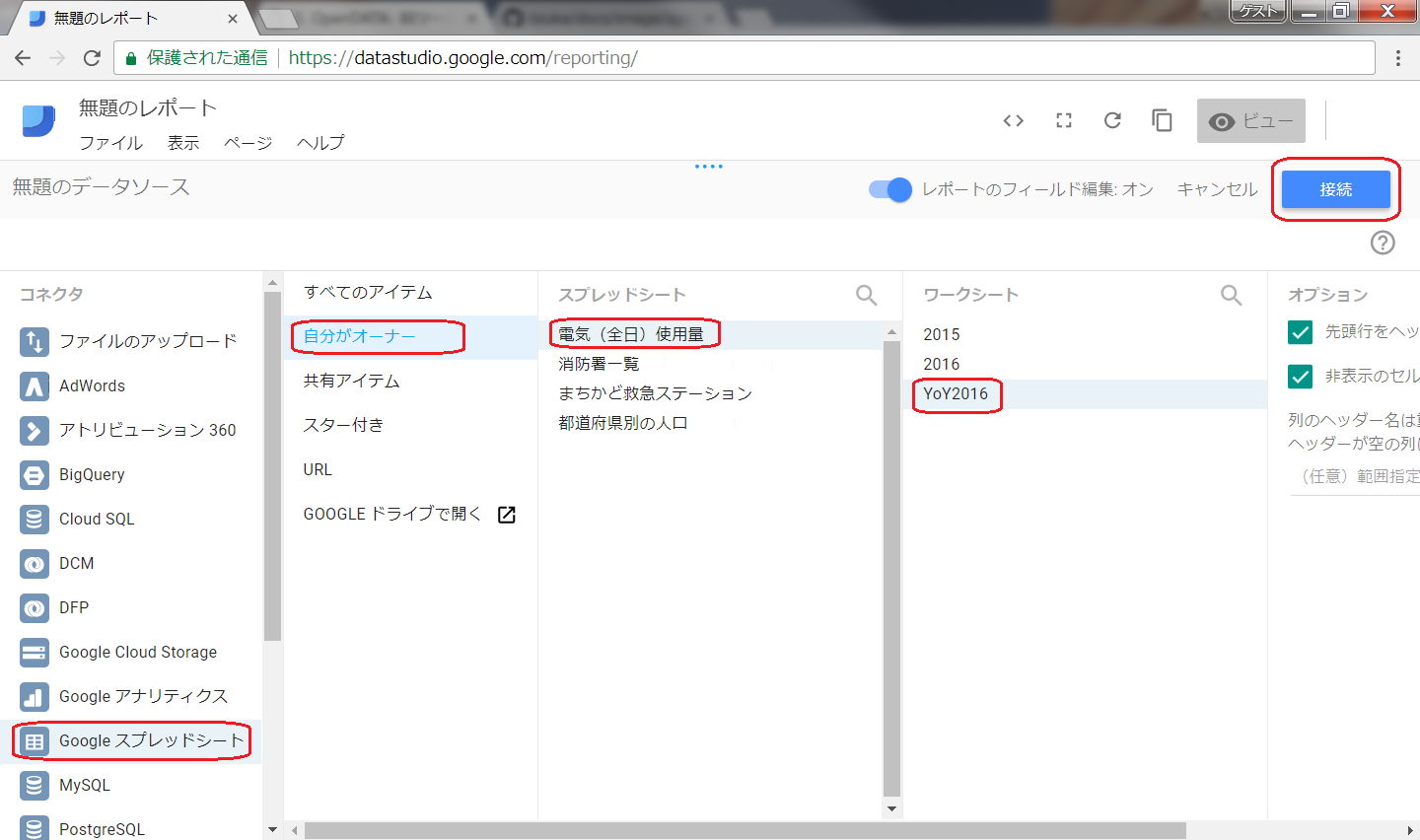Viewport: 1420px width, 840px height.
Task: Select the Google アナリティクス connector icon
Action: (x=35, y=696)
